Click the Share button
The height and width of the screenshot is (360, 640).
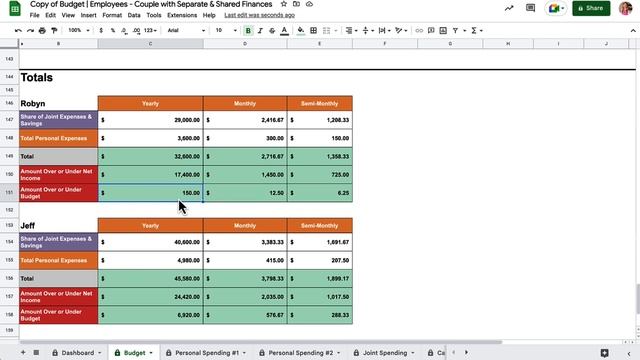[x=591, y=8]
